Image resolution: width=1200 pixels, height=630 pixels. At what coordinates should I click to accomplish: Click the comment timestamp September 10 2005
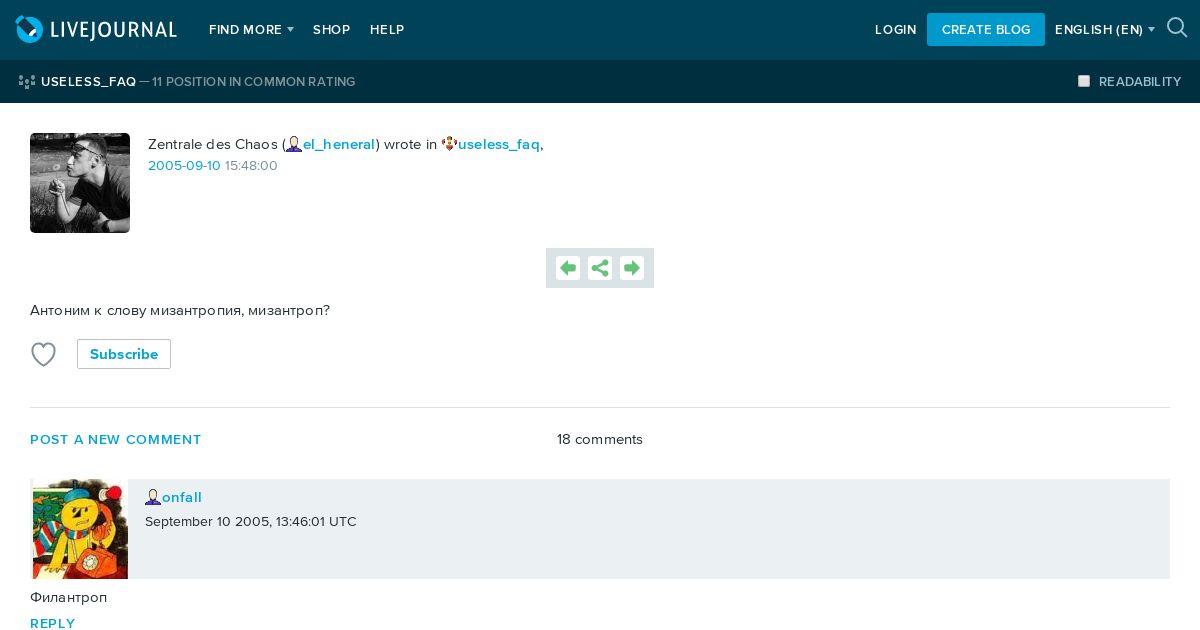tap(251, 522)
